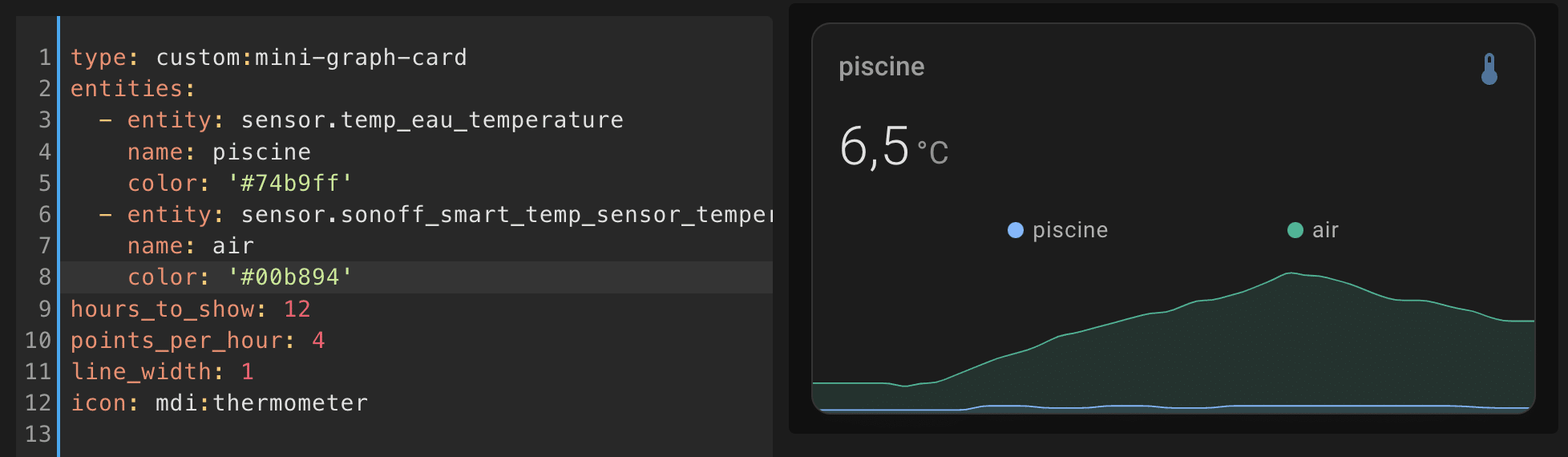Click the blue piscine graph line

point(1174,408)
